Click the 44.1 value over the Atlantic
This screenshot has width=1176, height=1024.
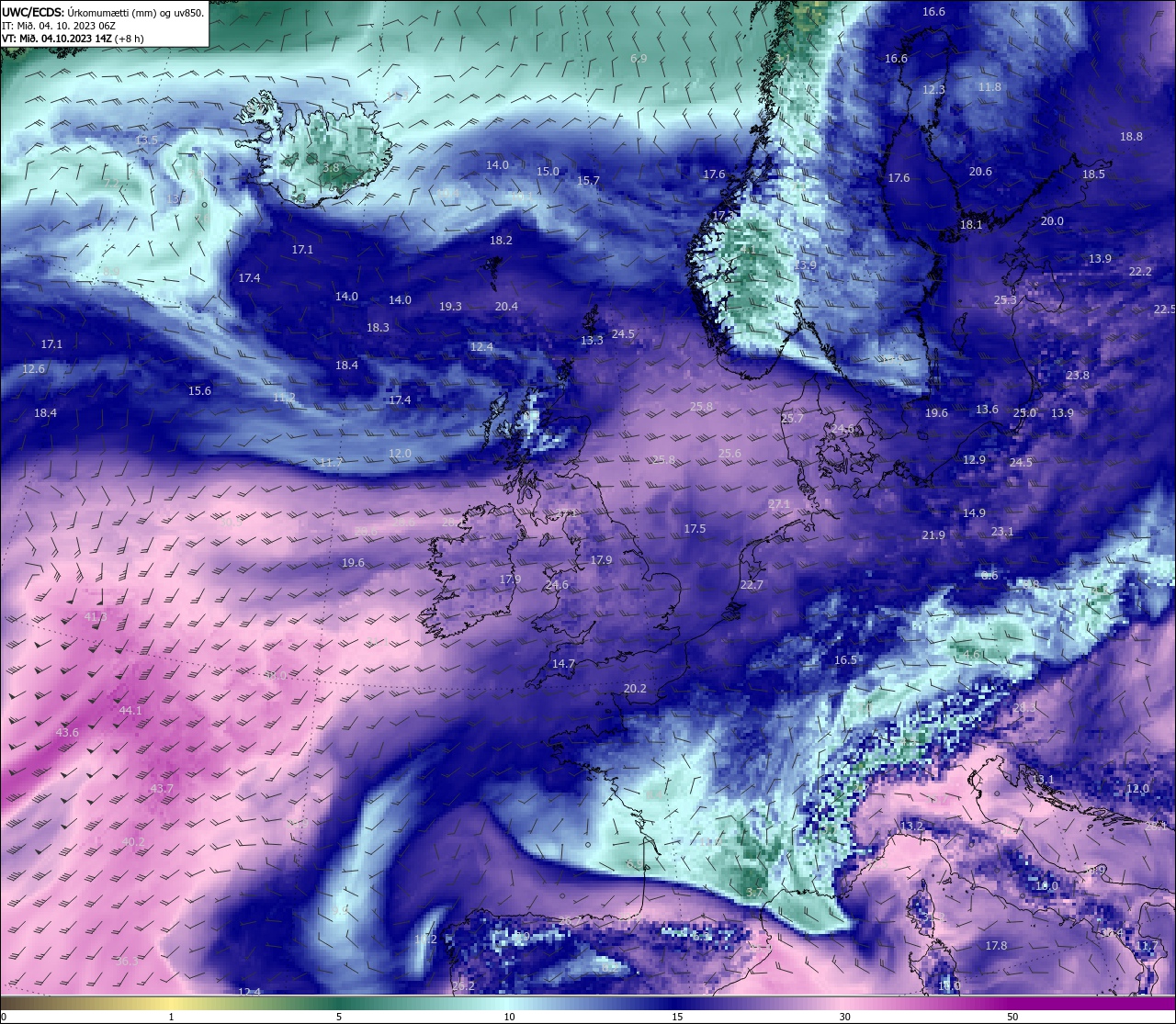point(130,711)
